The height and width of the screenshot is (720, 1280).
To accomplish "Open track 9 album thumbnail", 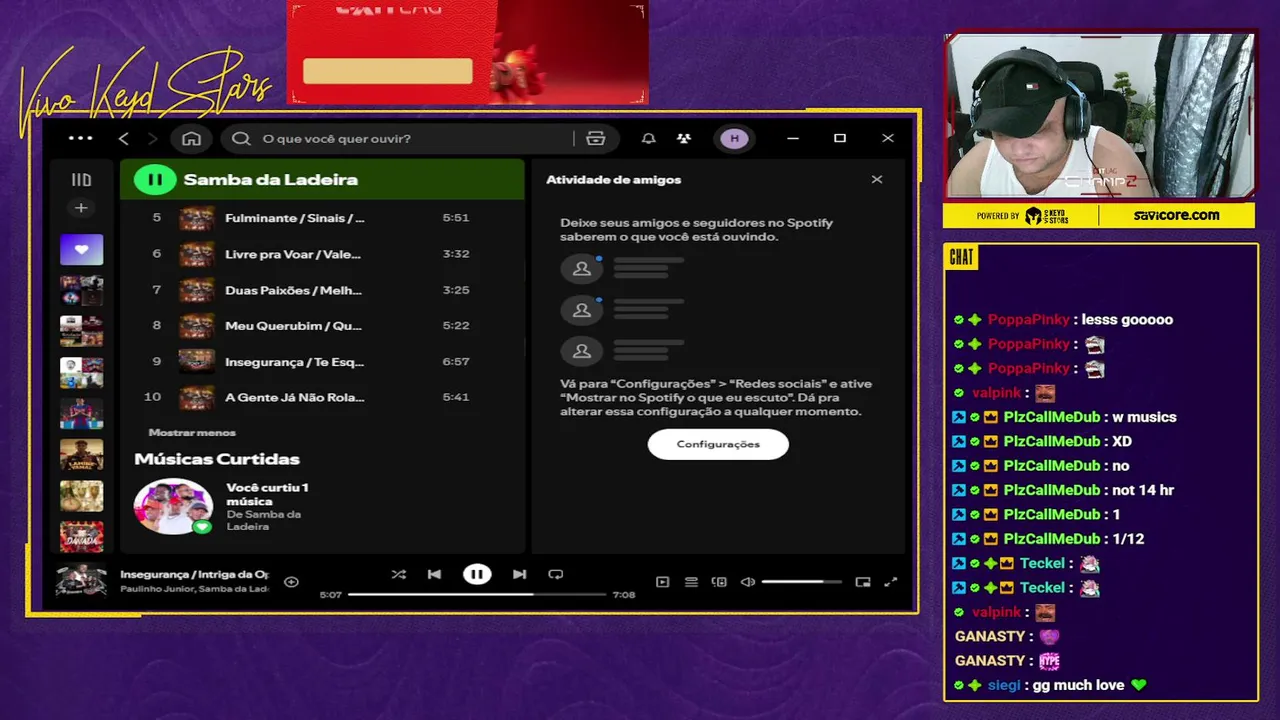I will click(196, 361).
